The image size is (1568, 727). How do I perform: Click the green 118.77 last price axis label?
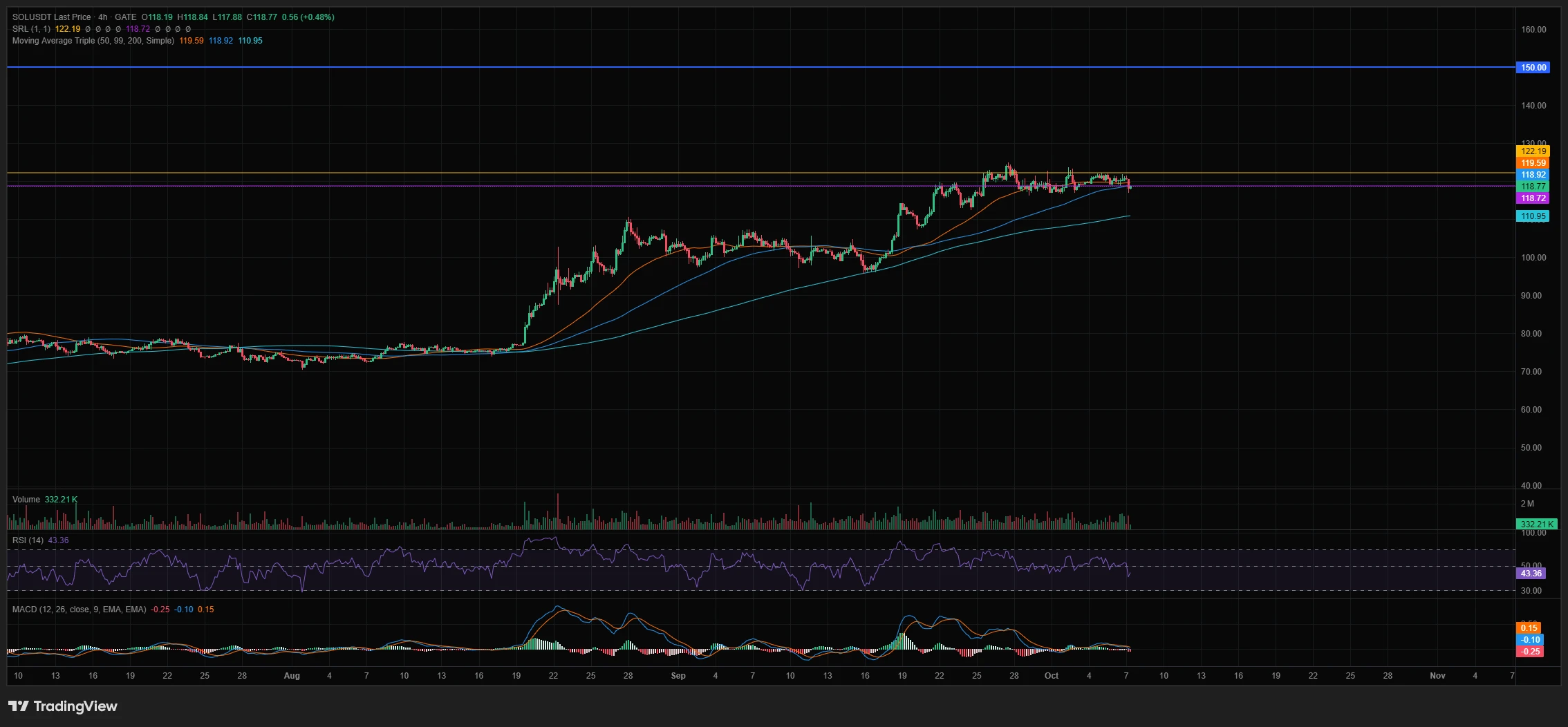point(1533,187)
